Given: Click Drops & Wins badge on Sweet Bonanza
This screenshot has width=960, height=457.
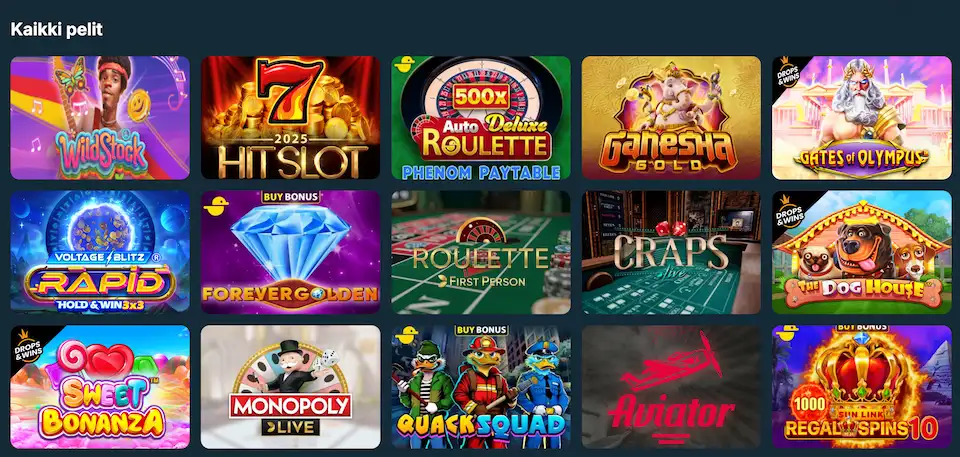Looking at the screenshot, I should click(28, 343).
